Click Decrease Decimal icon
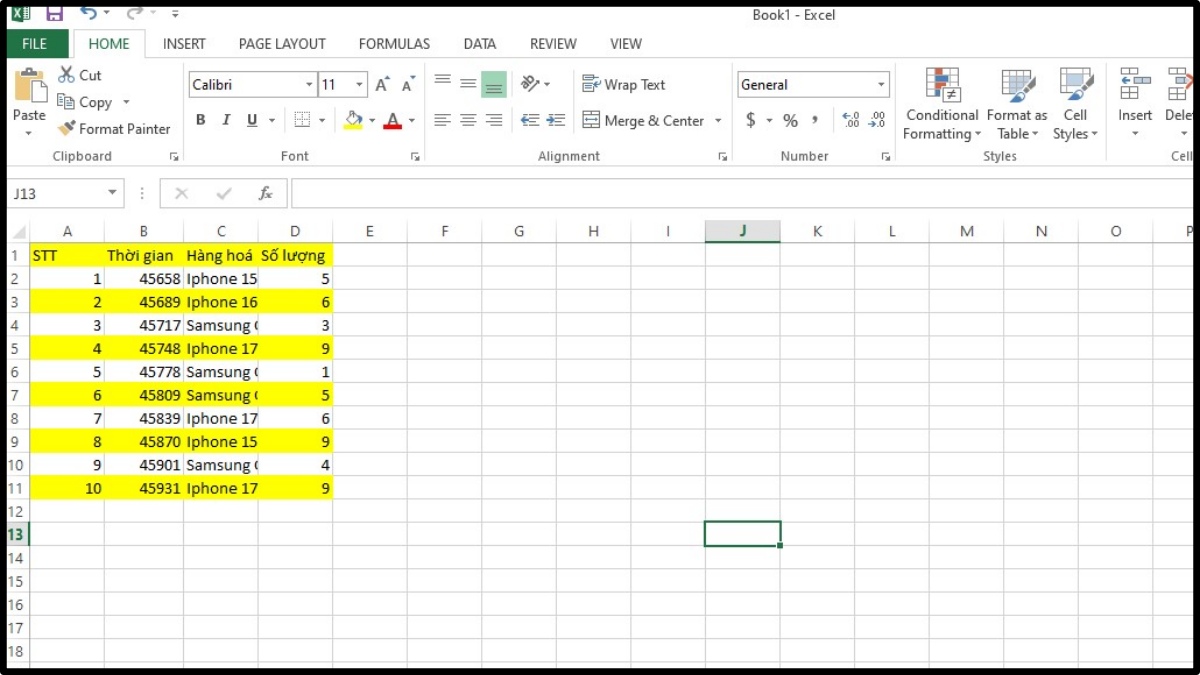Screen dimensions: 1200x675 coord(877,121)
